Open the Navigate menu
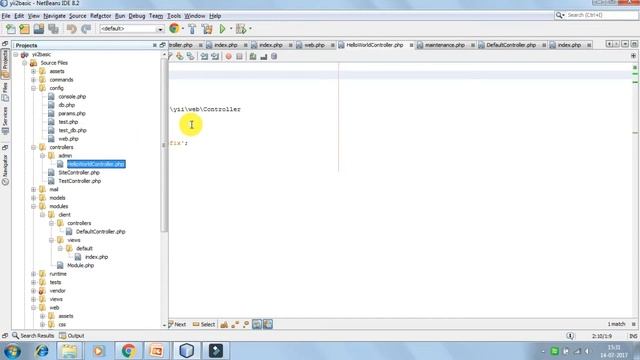 pos(54,16)
